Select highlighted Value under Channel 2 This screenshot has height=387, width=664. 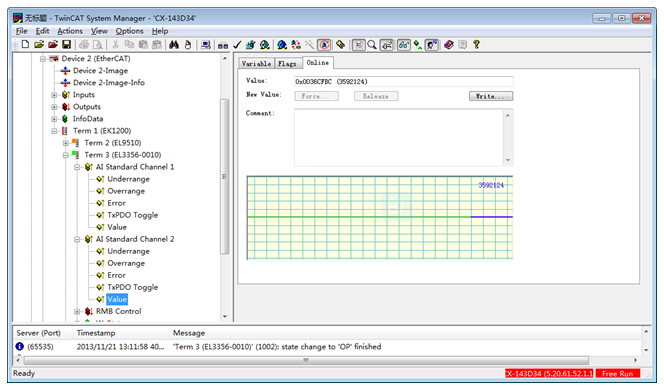pos(117,299)
